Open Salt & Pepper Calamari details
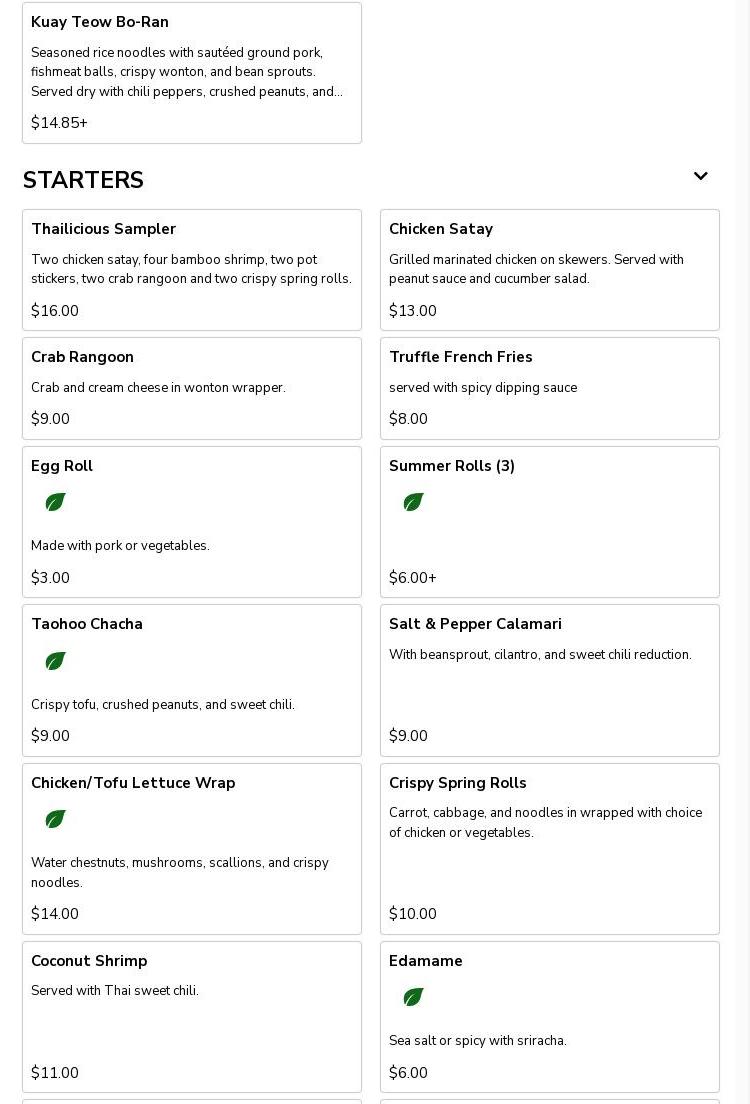Viewport: 750px width, 1104px height. [x=549, y=680]
